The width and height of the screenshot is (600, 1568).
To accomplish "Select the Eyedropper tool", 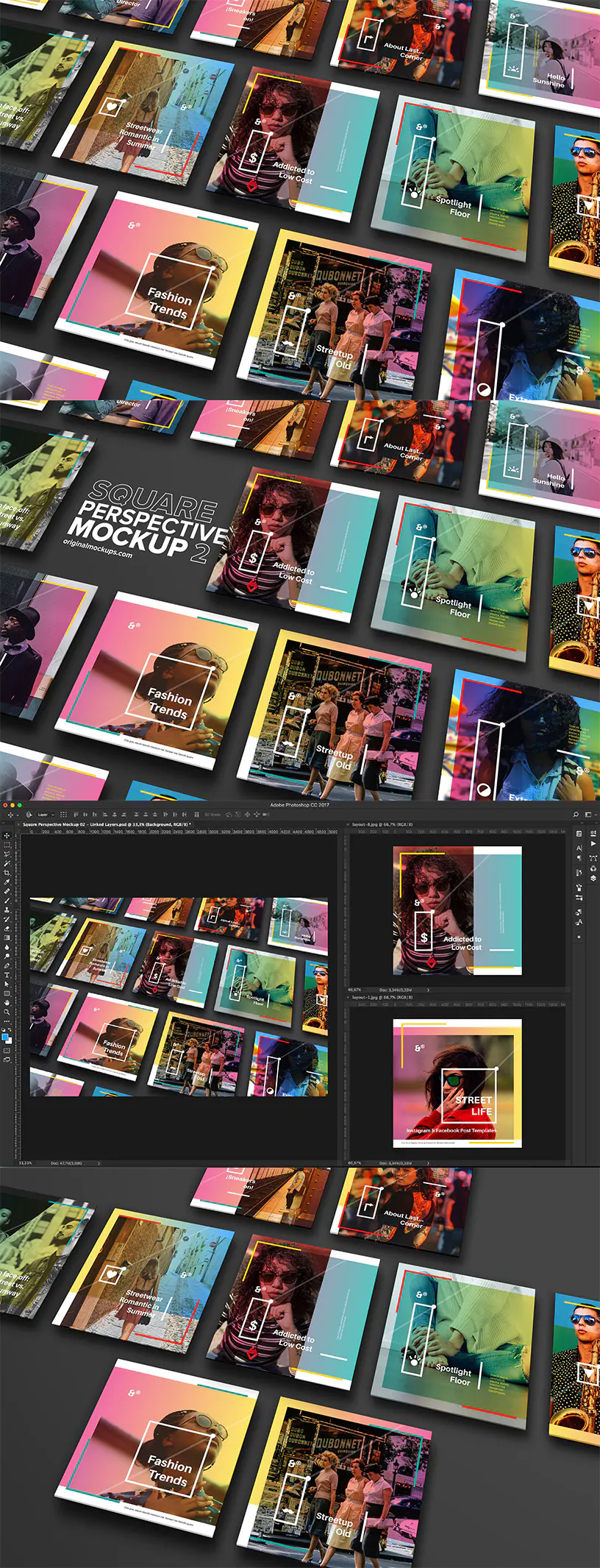I will pyautogui.click(x=7, y=881).
